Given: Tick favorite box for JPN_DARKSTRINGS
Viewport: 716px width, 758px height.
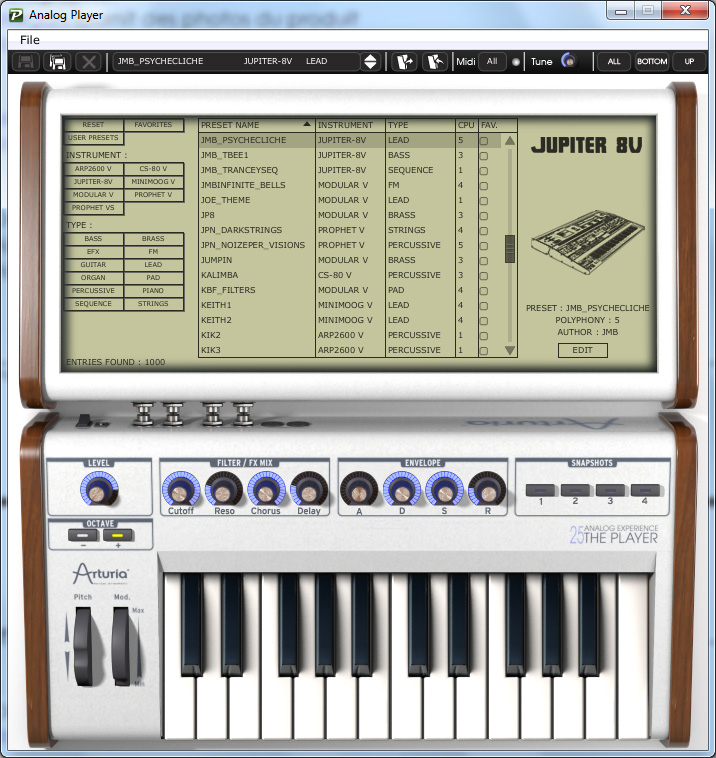Looking at the screenshot, I should click(x=483, y=231).
